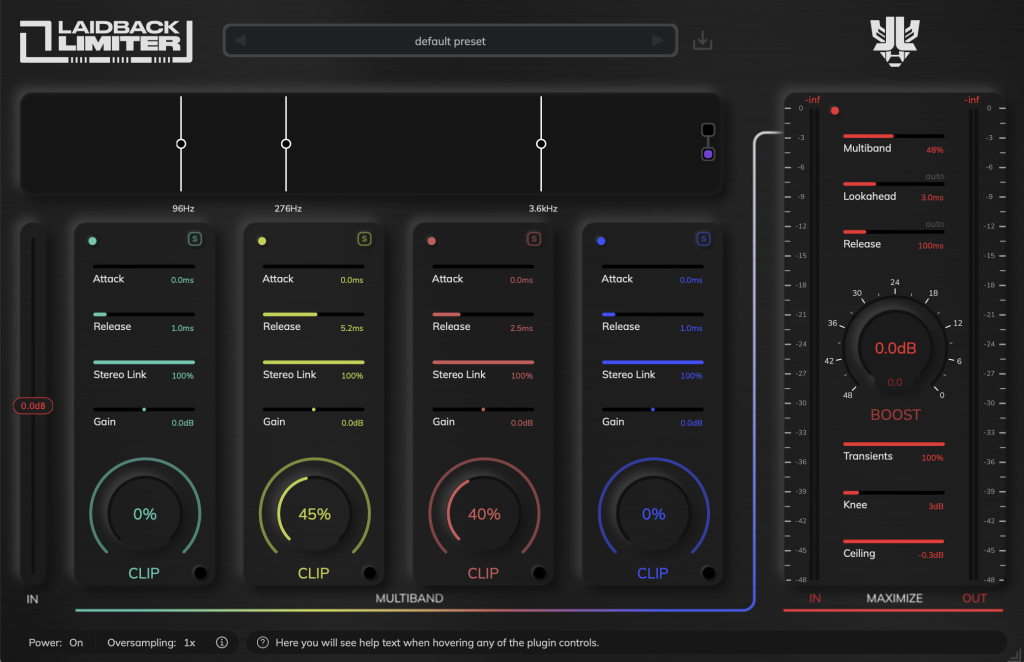Toggle the green band power dot
Screen dimensions: 1024x662
click(x=93, y=241)
